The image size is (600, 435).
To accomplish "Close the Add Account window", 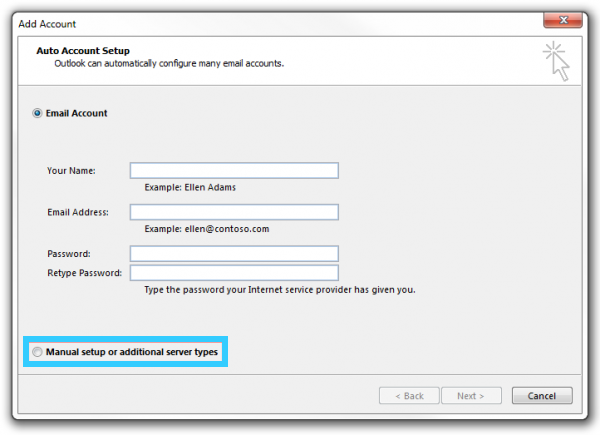I will 563,20.
